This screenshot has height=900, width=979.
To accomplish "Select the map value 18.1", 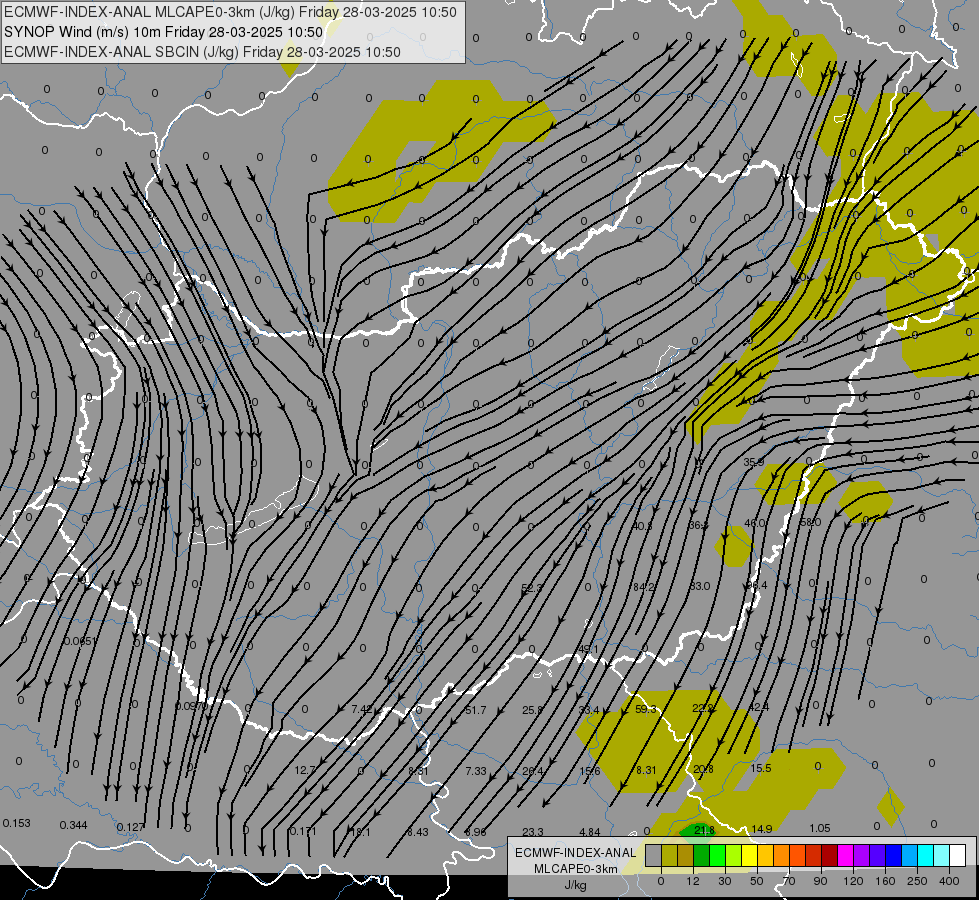I will pos(360,832).
